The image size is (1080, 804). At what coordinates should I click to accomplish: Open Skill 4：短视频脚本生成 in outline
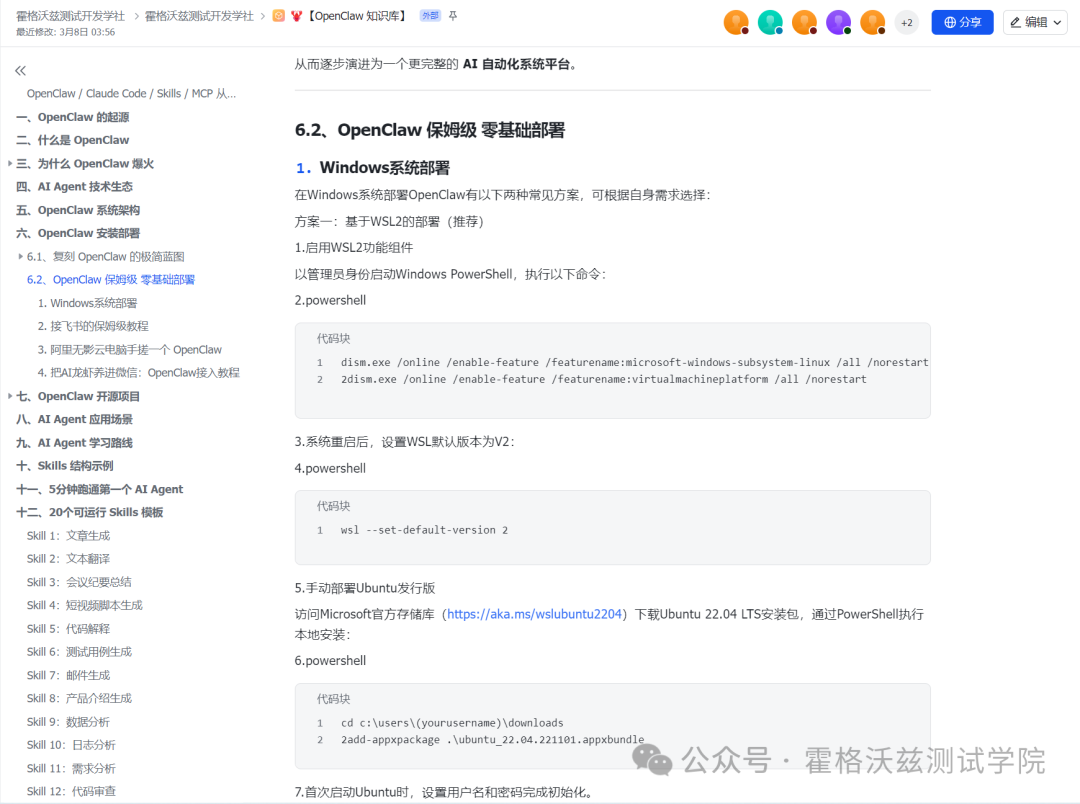[85, 605]
